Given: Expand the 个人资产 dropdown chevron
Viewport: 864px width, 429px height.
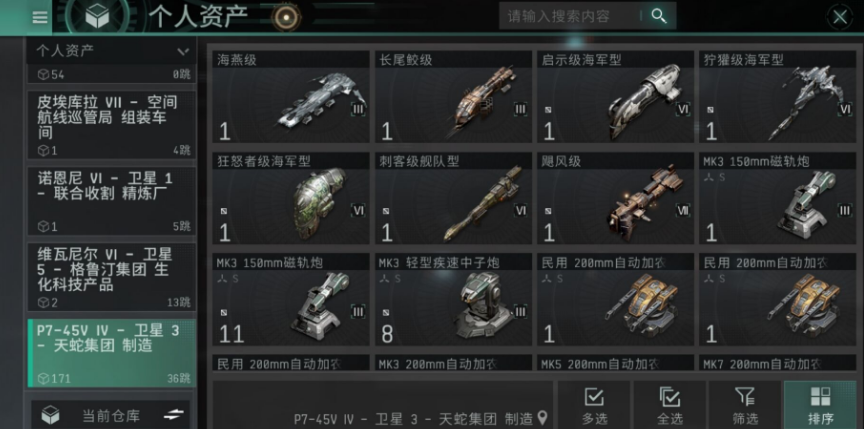Looking at the screenshot, I should (x=183, y=52).
